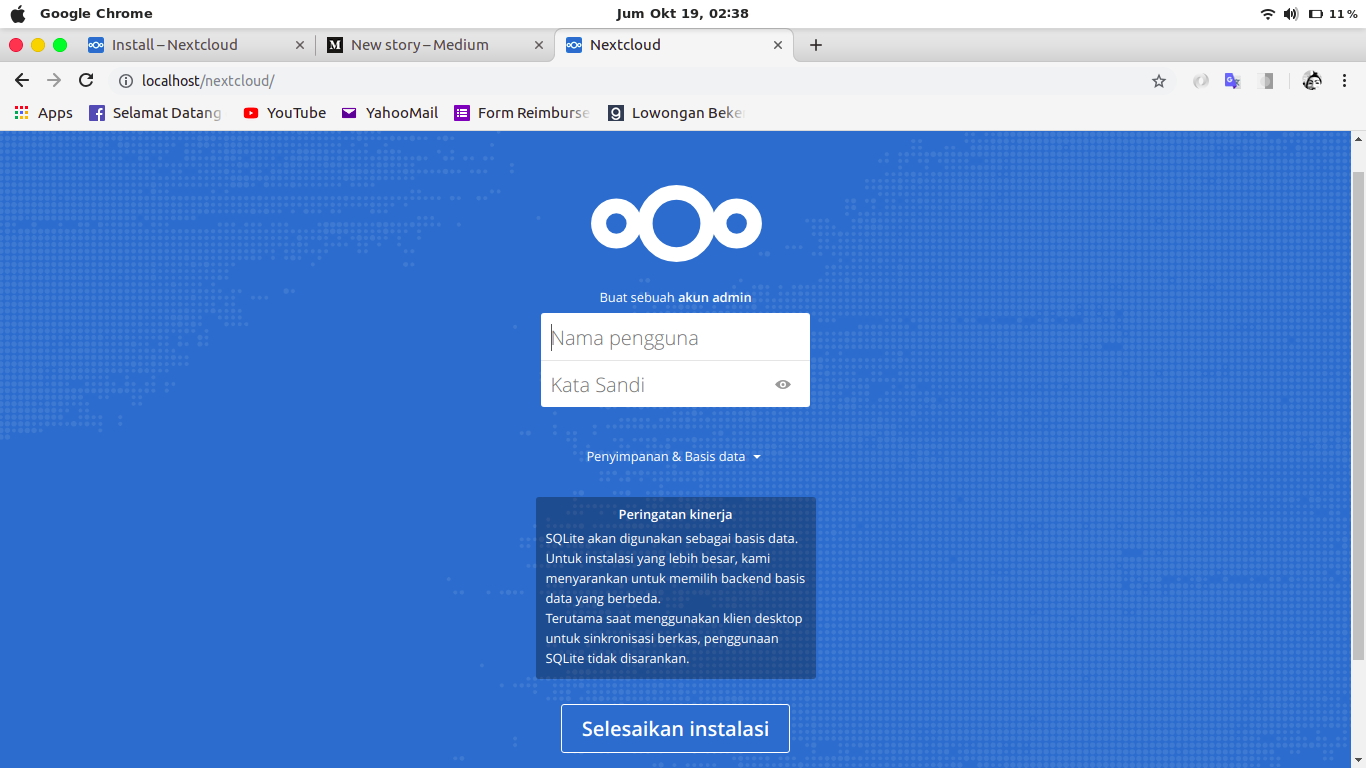Close the Install – Nextcloud tab
Image resolution: width=1366 pixels, height=768 pixels.
(x=300, y=45)
